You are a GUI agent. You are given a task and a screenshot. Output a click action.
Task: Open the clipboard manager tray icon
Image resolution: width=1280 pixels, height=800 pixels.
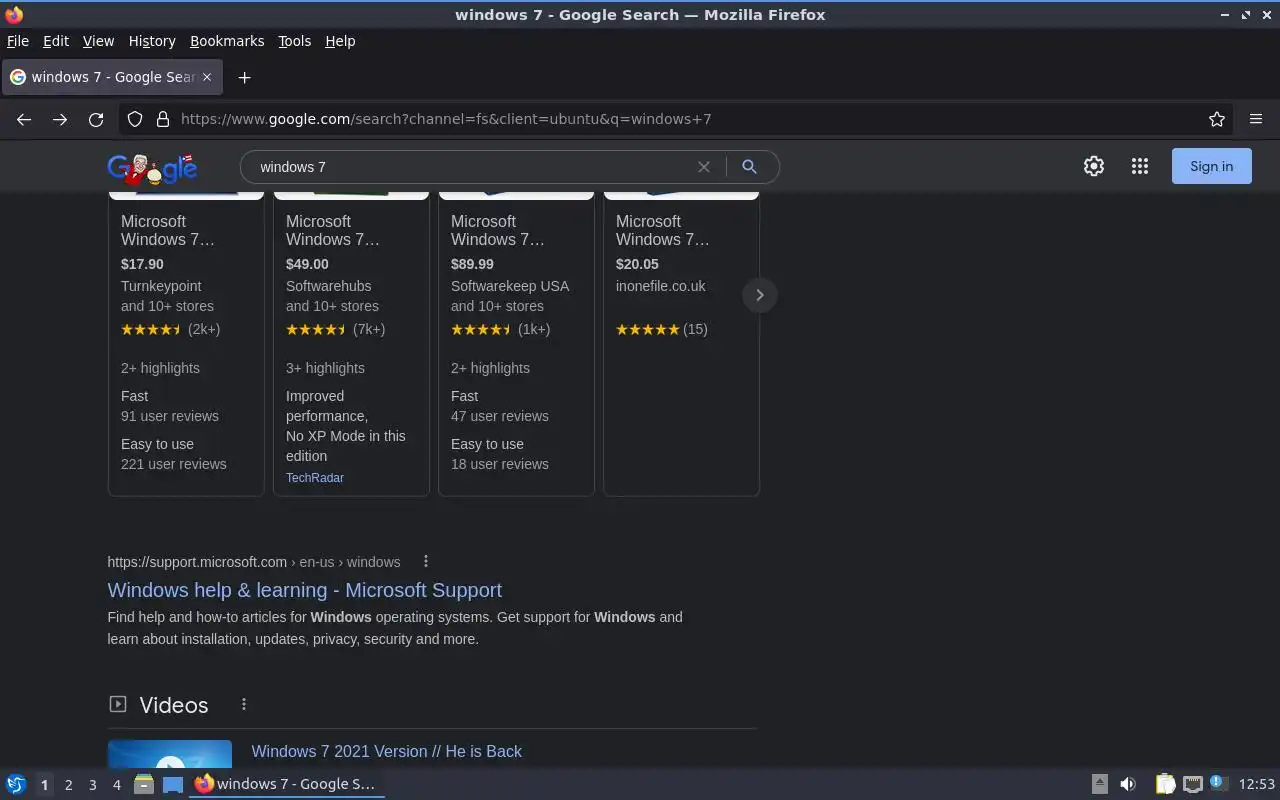click(x=1165, y=784)
